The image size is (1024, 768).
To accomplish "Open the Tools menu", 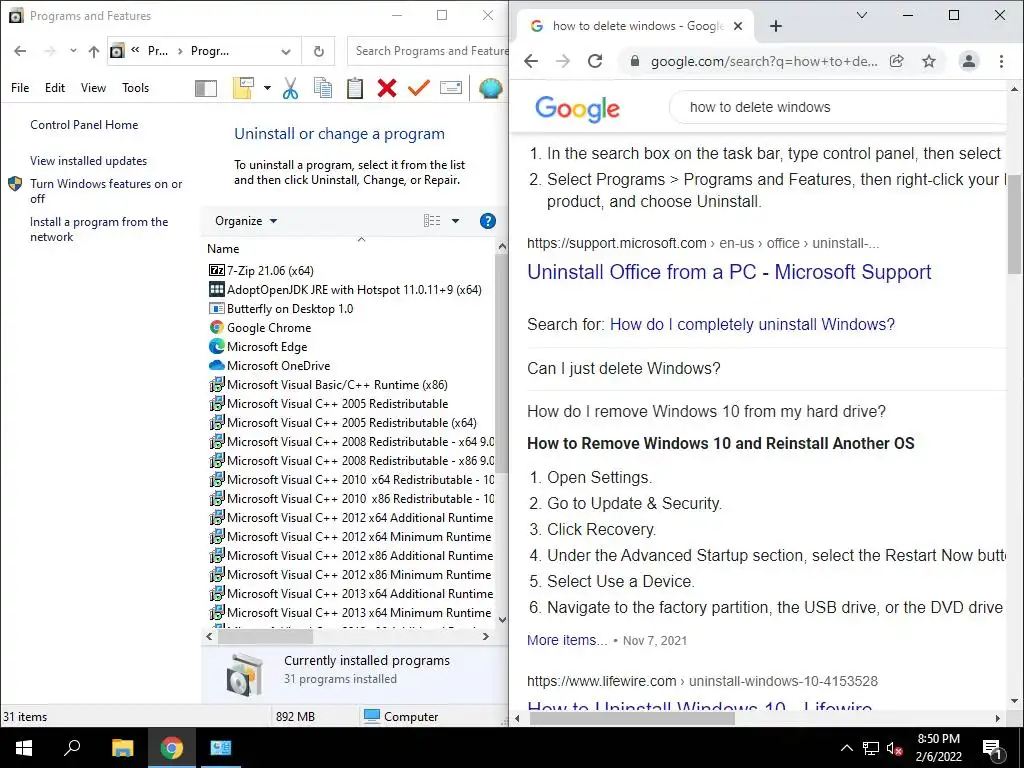I will tap(135, 88).
